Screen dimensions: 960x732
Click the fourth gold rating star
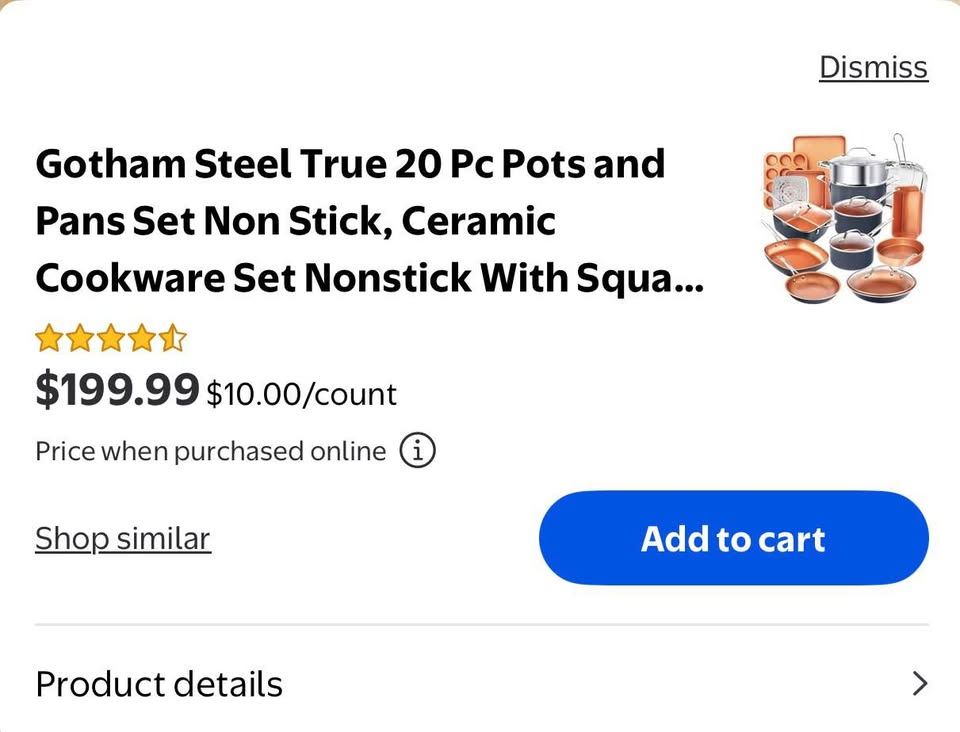click(x=141, y=339)
